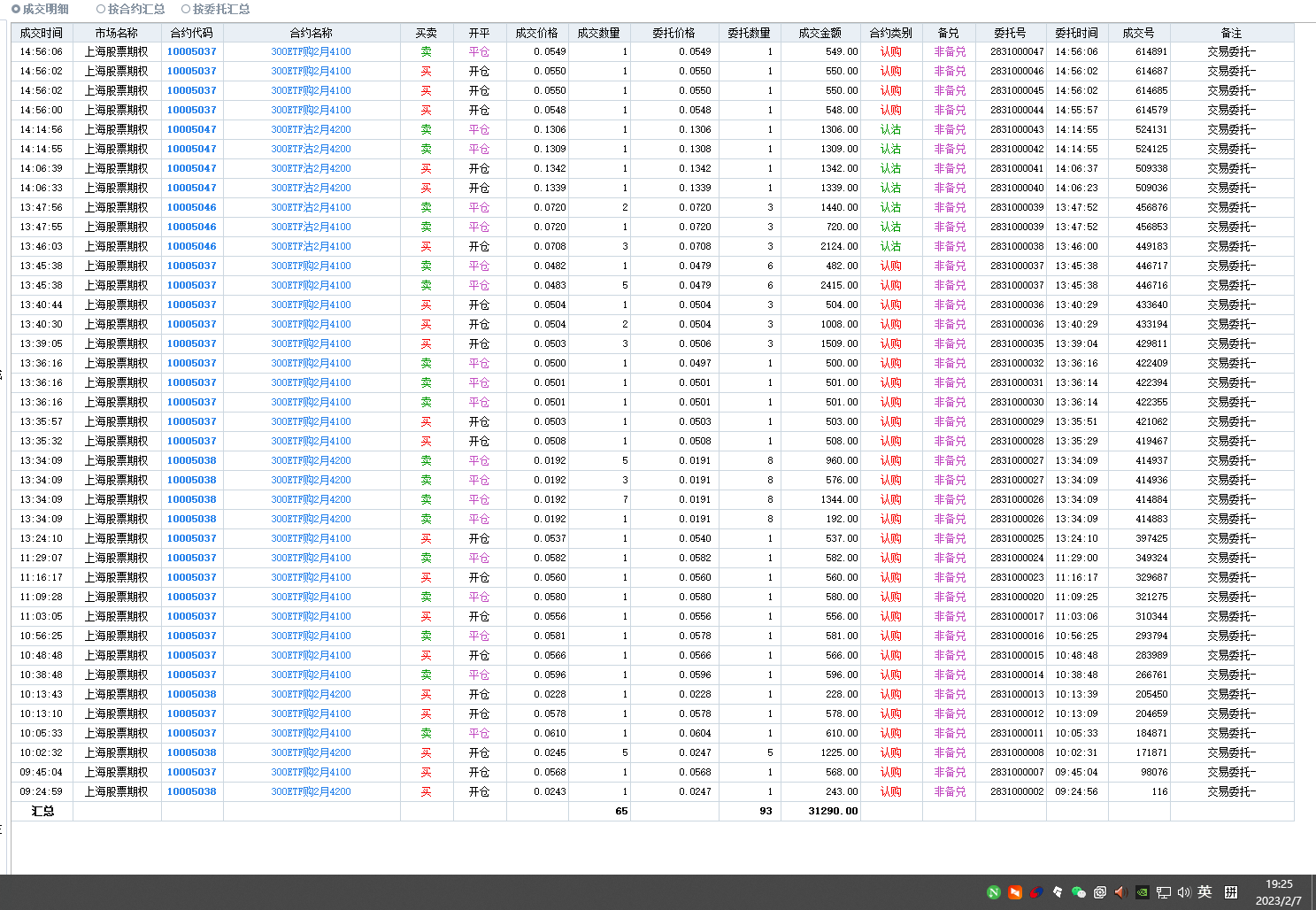
Task: Sort by 成交时间 column header
Action: pos(42,33)
